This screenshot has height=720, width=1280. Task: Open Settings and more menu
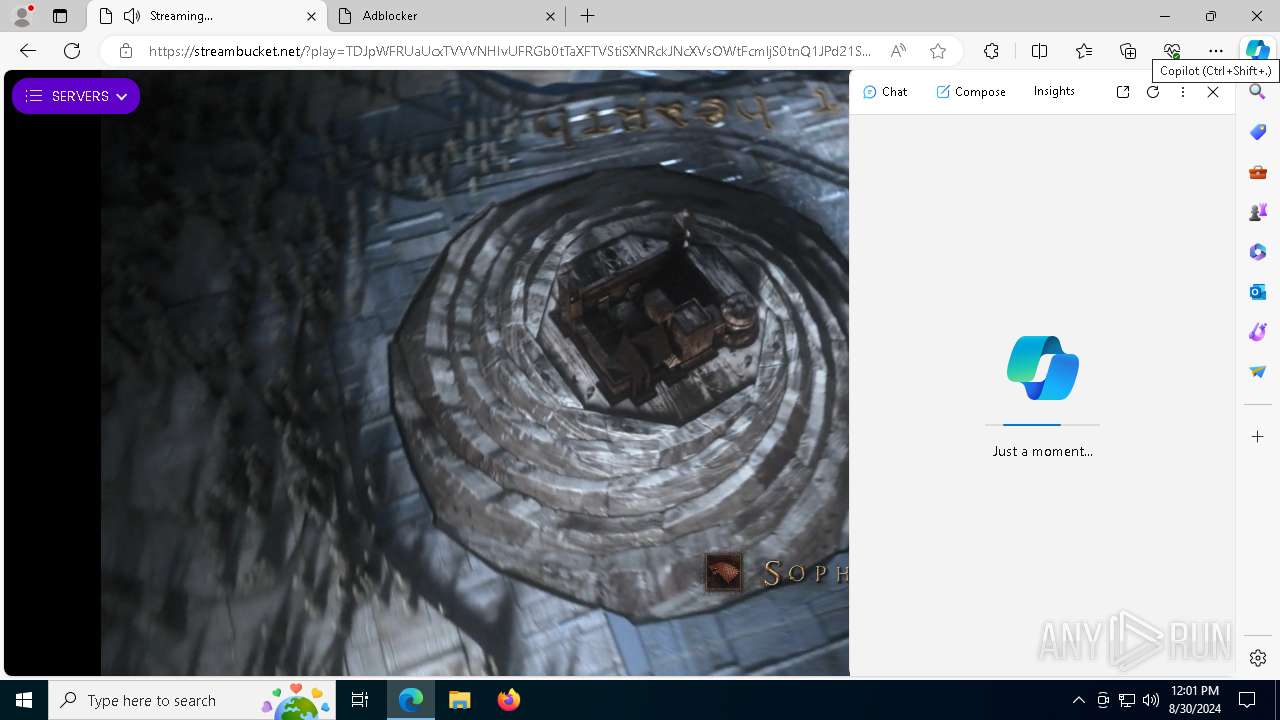coord(1216,51)
